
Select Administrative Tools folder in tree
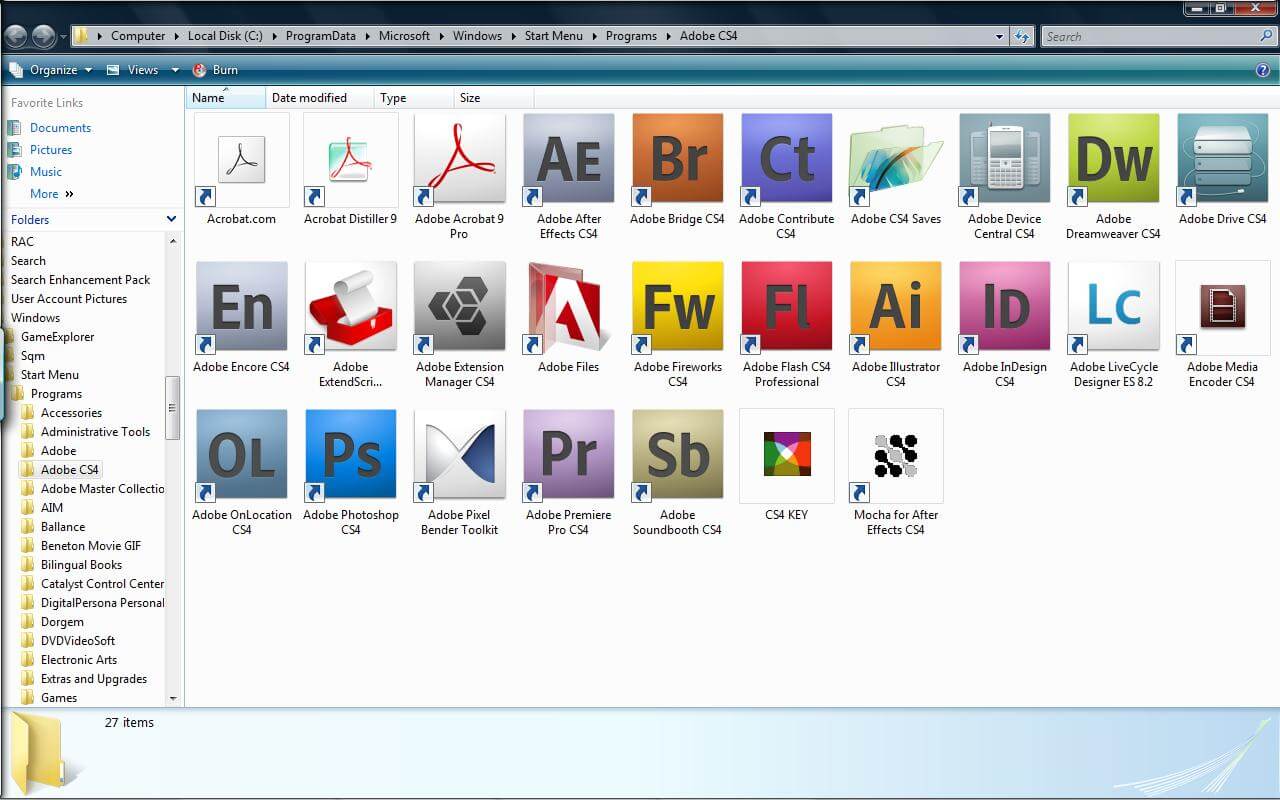pos(95,432)
